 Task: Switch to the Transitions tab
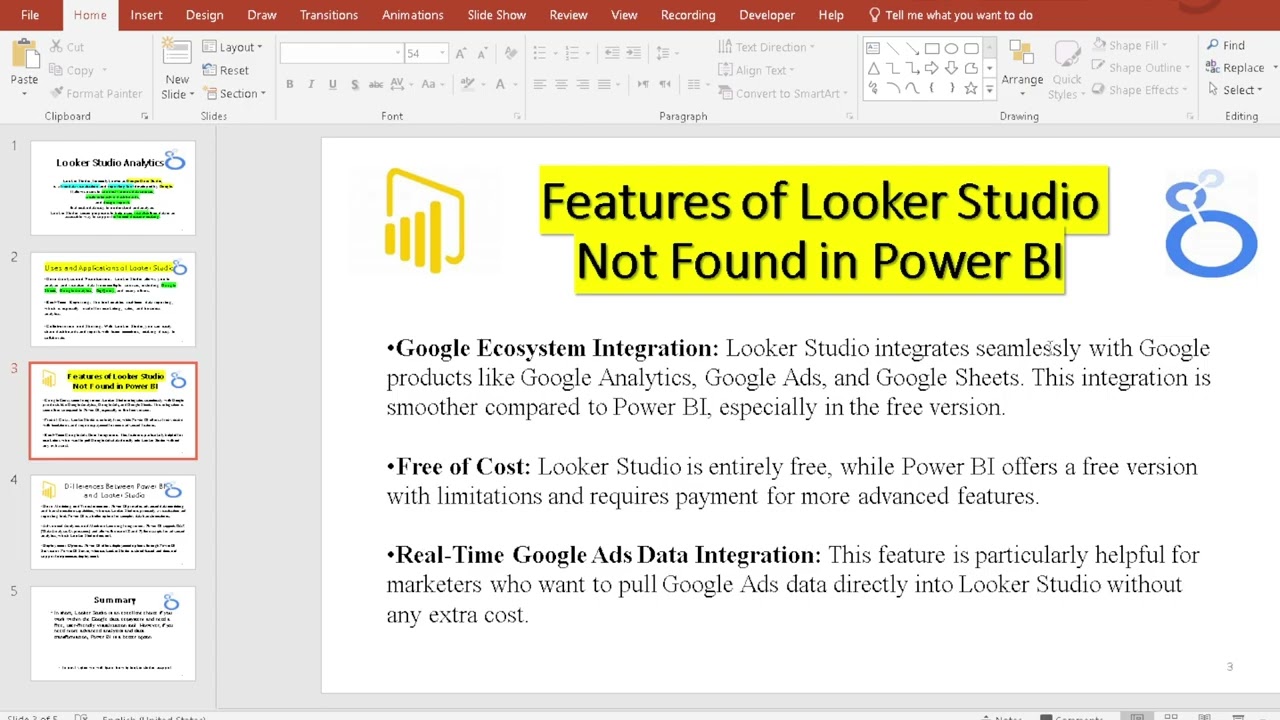pyautogui.click(x=328, y=15)
